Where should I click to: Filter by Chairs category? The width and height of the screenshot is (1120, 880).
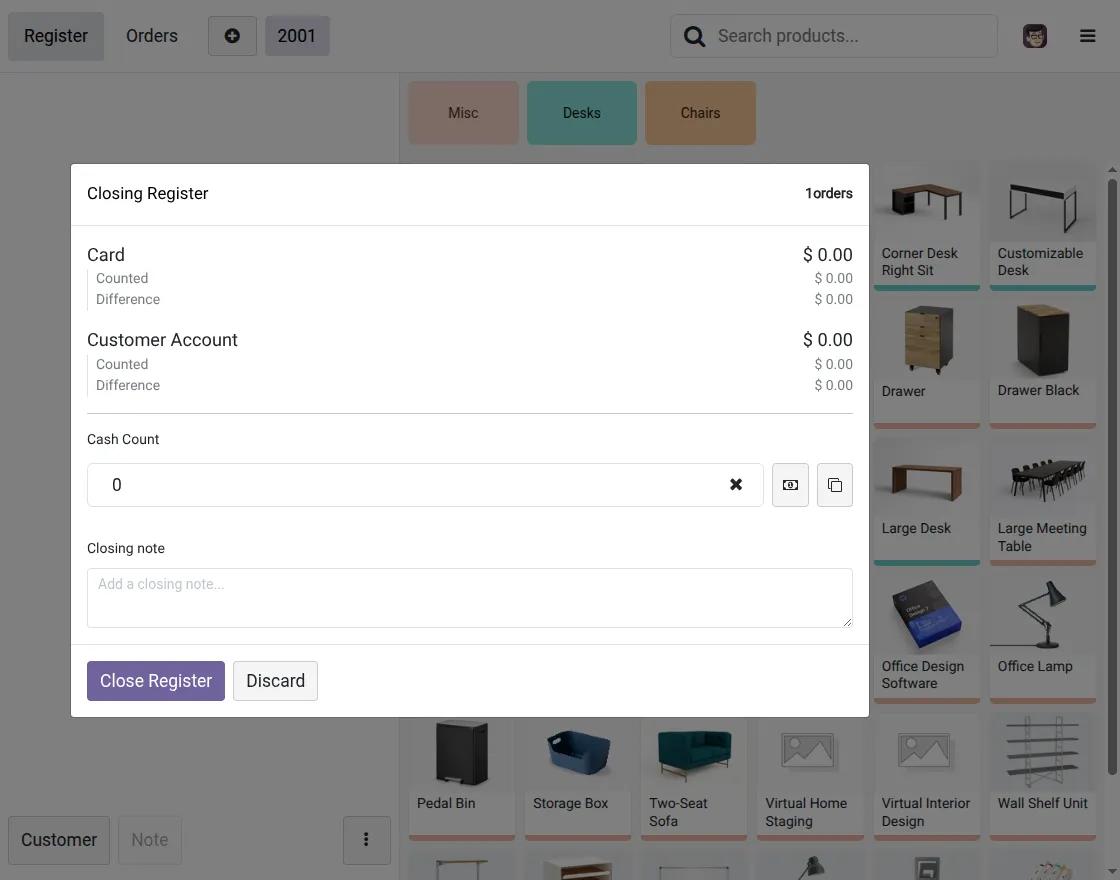(x=700, y=113)
